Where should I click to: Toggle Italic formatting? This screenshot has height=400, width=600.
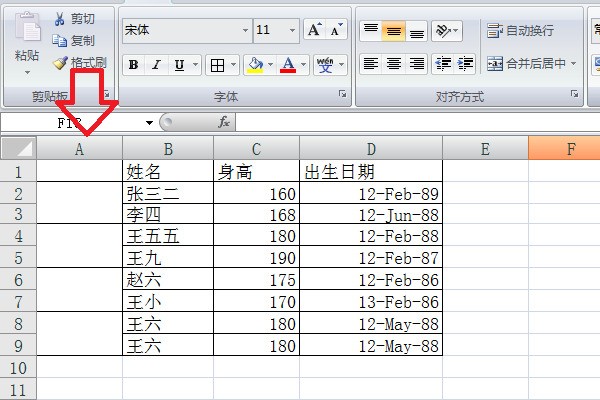[x=156, y=65]
